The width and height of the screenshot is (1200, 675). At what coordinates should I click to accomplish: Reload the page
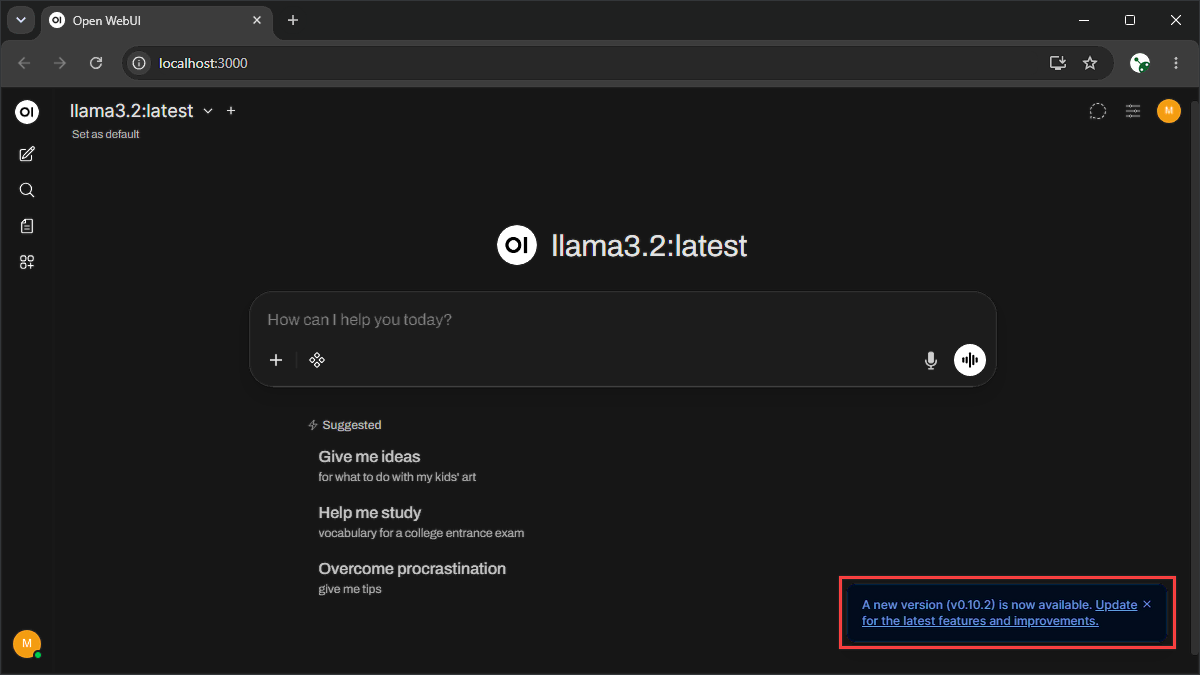tap(96, 63)
